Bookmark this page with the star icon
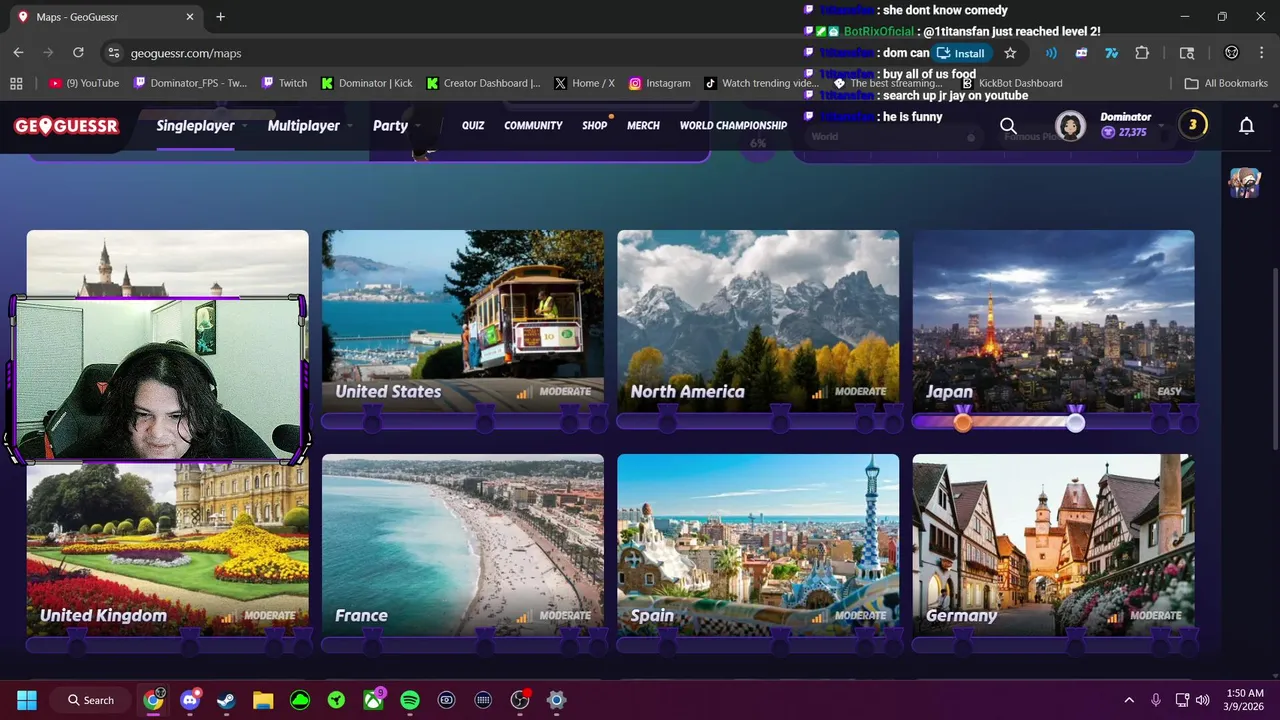 [1010, 53]
